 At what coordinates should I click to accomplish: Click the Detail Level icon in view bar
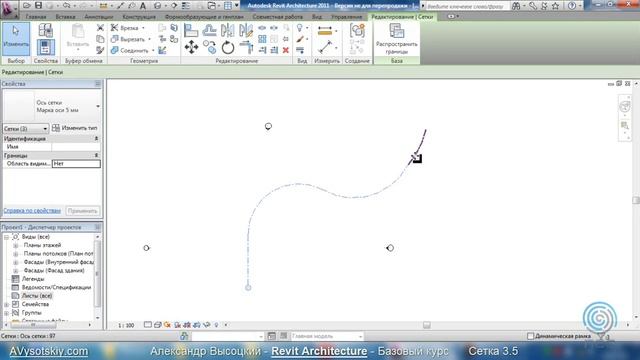pos(147,325)
